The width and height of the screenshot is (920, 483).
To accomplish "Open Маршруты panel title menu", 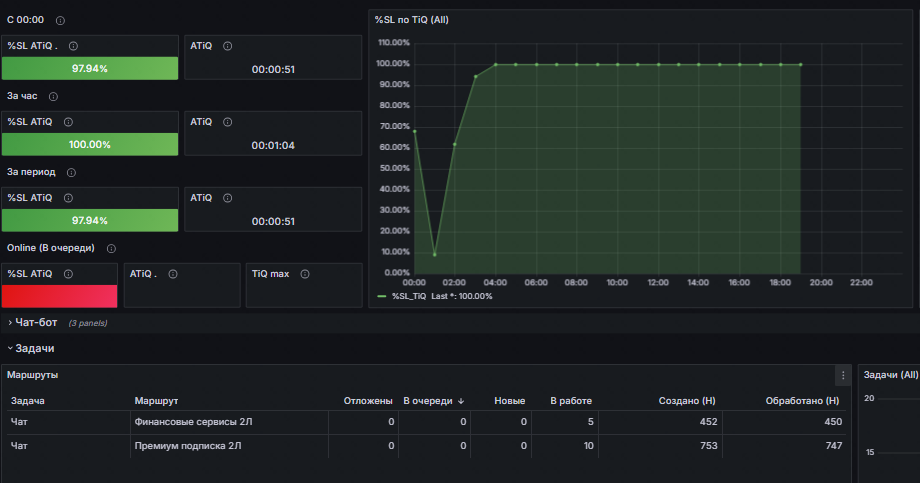I will click(32, 375).
